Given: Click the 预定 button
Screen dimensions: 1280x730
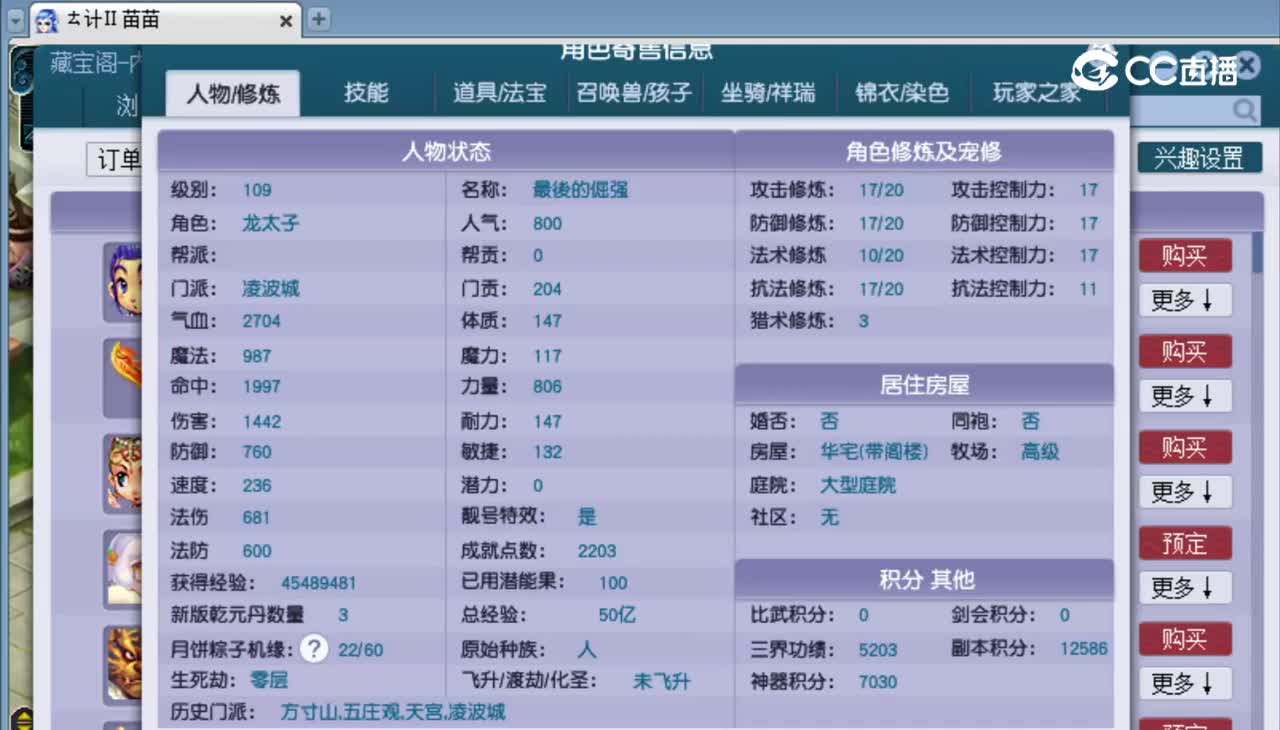Looking at the screenshot, I should point(1184,543).
